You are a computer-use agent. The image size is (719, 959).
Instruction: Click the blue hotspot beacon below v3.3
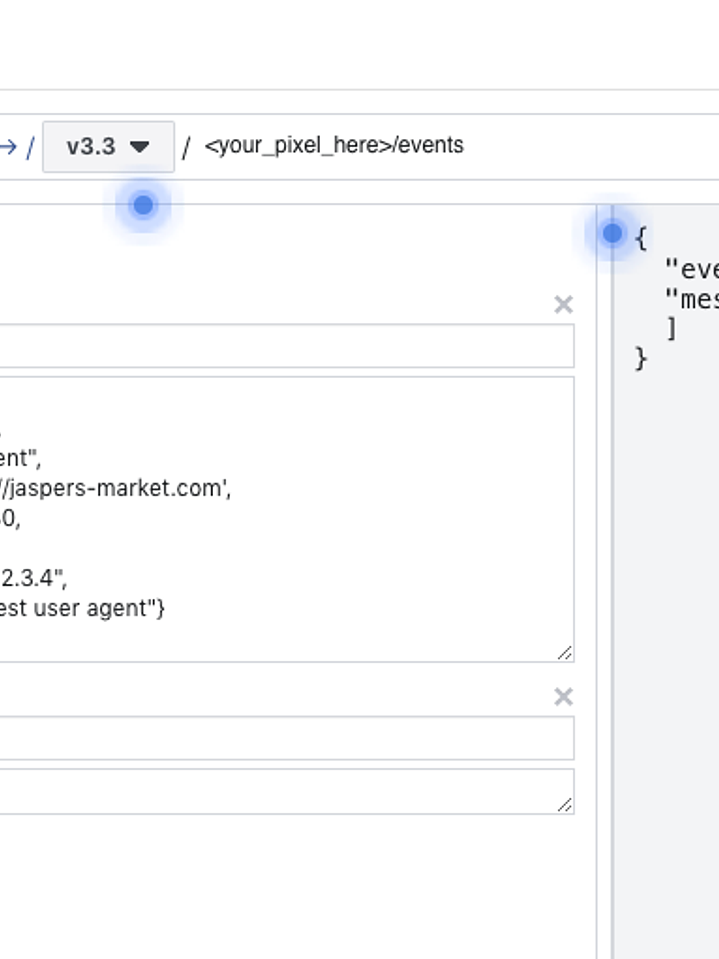pyautogui.click(x=143, y=205)
